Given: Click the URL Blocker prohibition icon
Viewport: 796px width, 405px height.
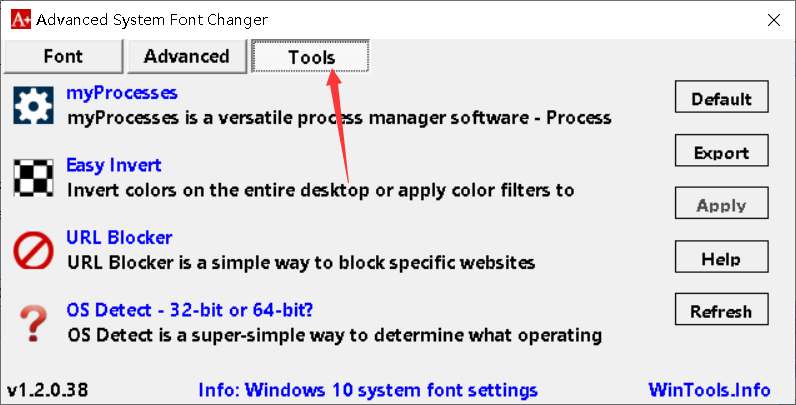Looking at the screenshot, I should click(x=32, y=250).
